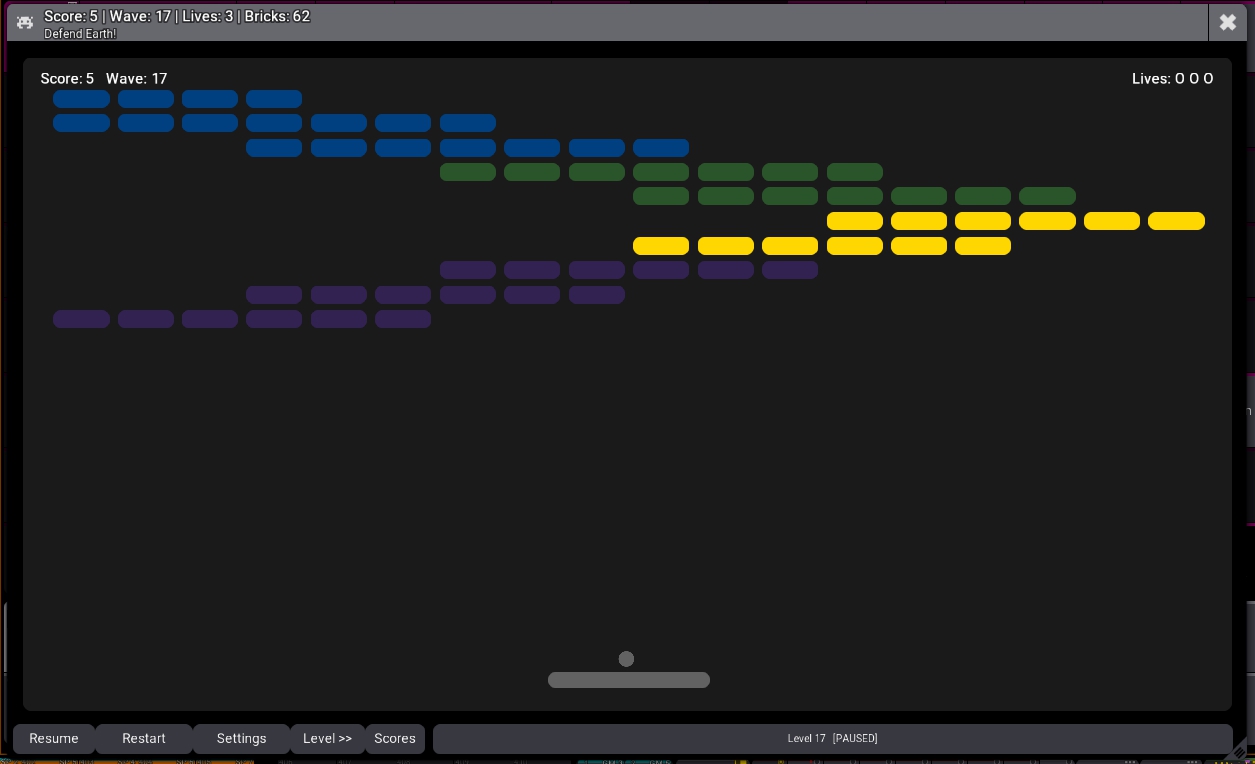Click the gray ball above the paddle

[x=626, y=659]
